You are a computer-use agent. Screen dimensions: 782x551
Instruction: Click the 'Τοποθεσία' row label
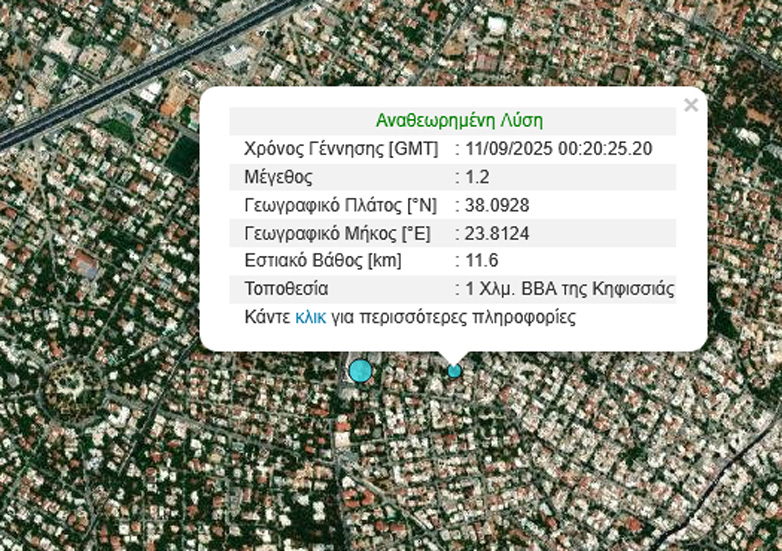coord(286,289)
